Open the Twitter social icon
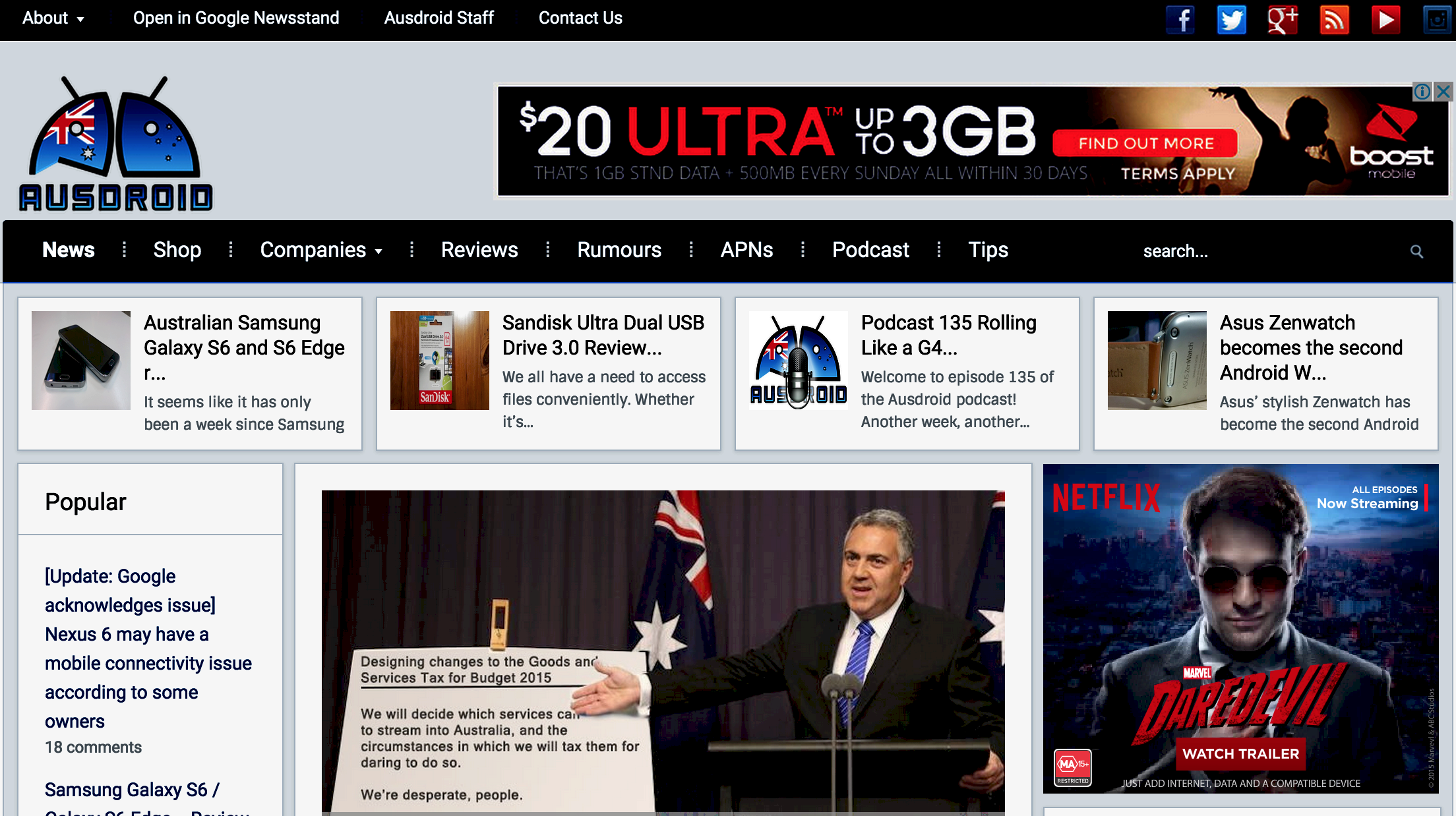The width and height of the screenshot is (1456, 816). point(1231,19)
